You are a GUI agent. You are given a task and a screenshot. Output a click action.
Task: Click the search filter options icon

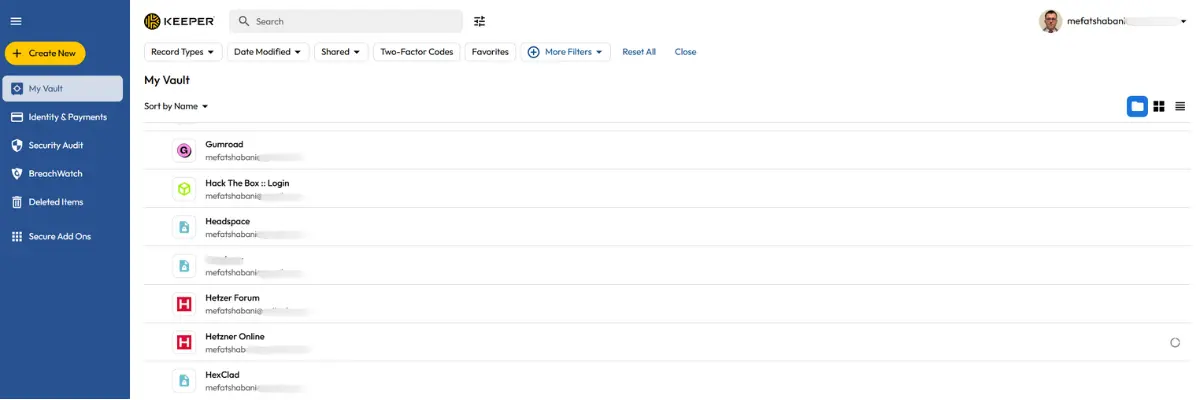480,21
